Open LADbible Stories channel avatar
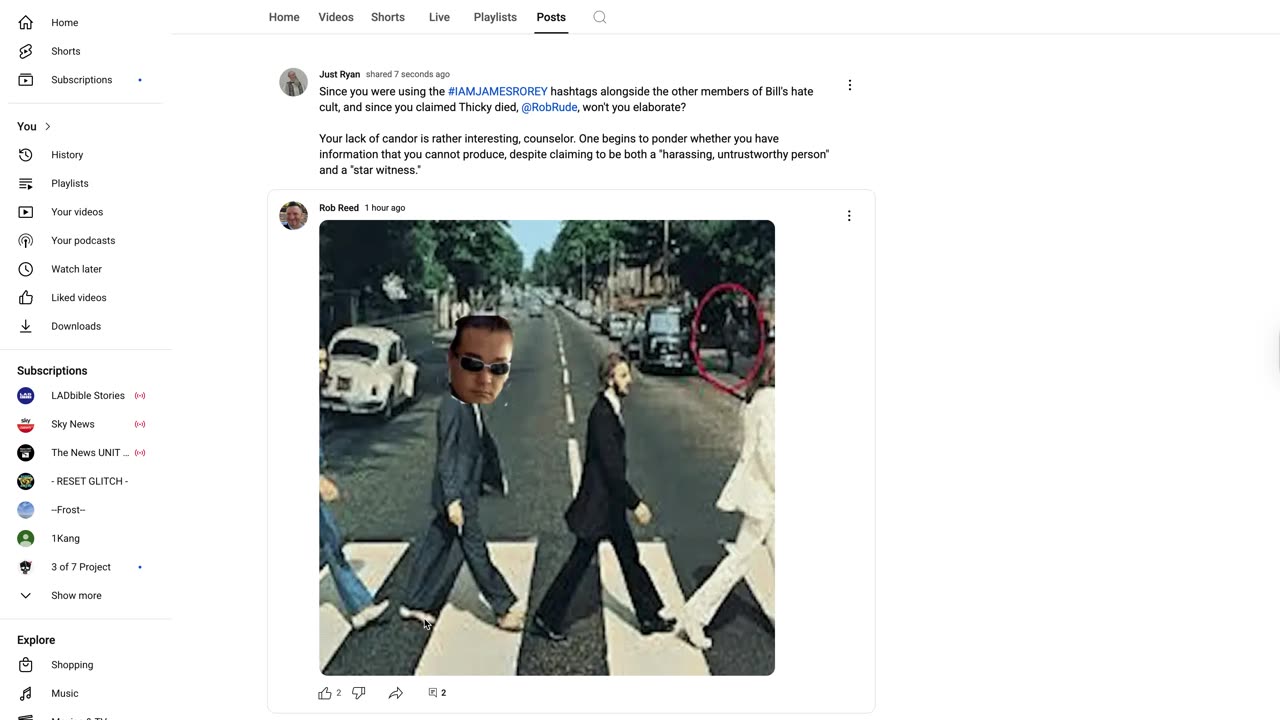Image resolution: width=1280 pixels, height=720 pixels. coord(26,396)
